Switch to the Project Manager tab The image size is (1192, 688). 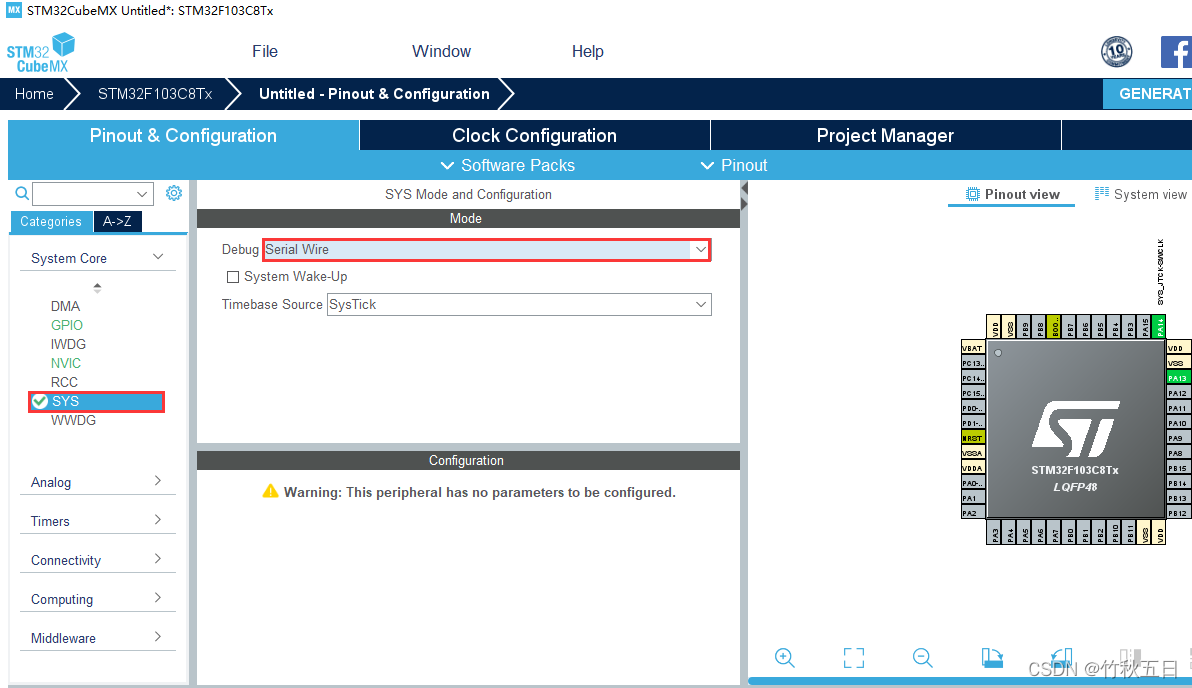(x=886, y=135)
